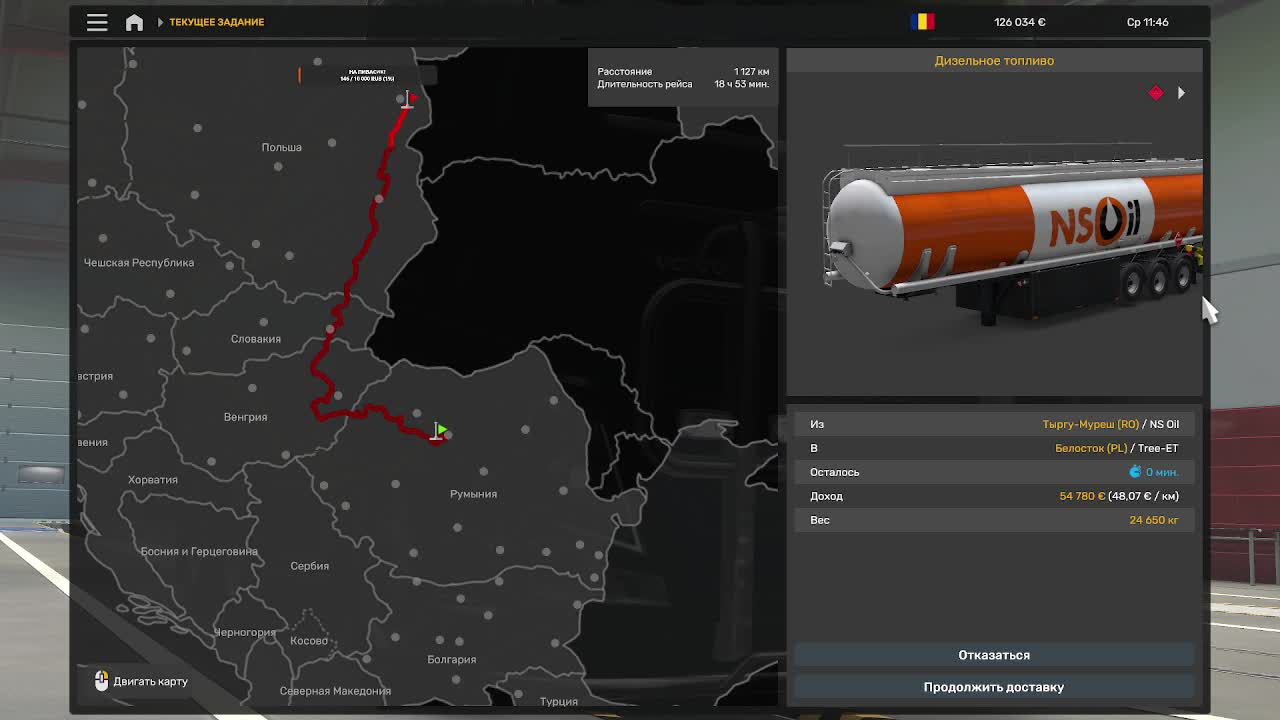Select the Из row label

pyautogui.click(x=817, y=424)
